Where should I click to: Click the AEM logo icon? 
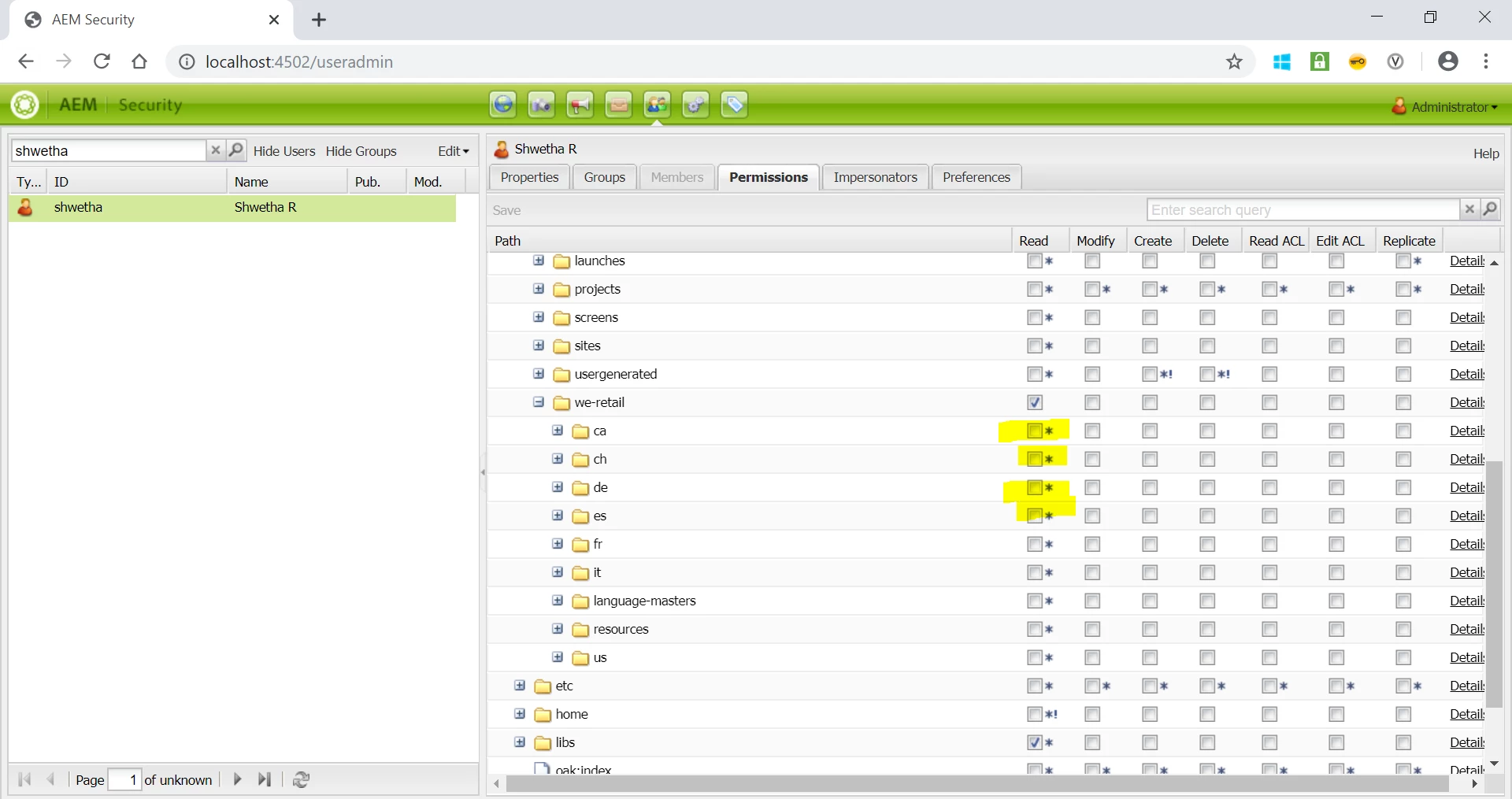[x=25, y=105]
